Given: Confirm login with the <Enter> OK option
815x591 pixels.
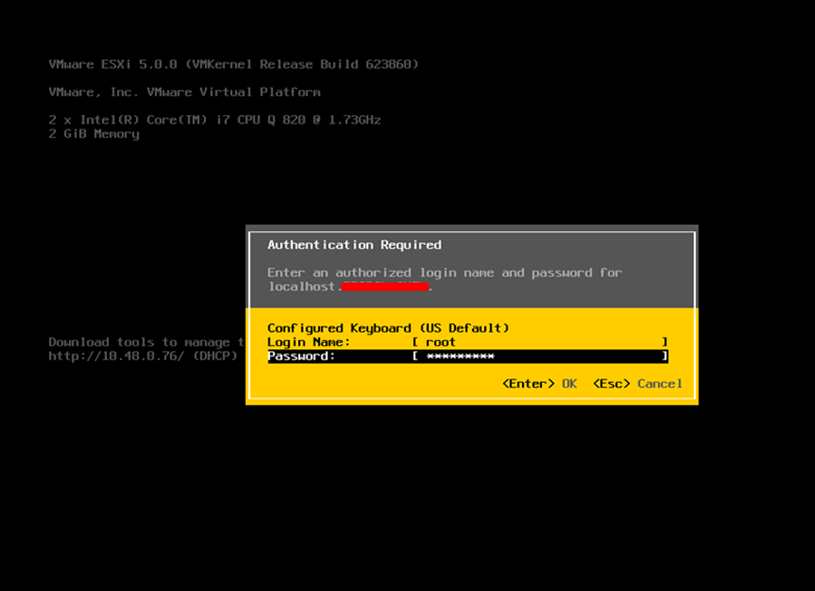Looking at the screenshot, I should (540, 384).
